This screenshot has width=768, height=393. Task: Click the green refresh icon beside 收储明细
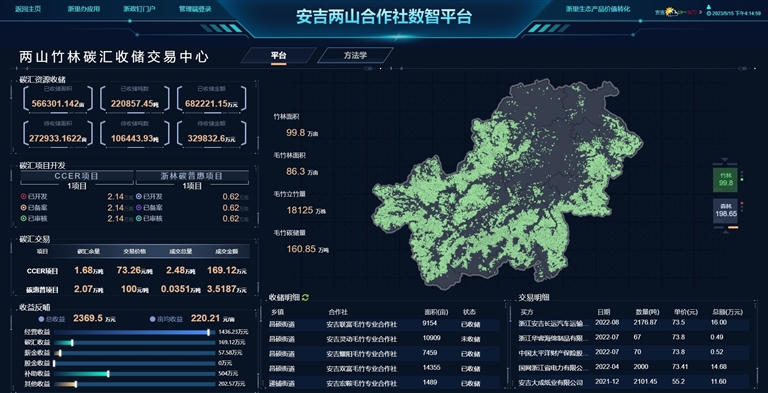click(x=306, y=297)
